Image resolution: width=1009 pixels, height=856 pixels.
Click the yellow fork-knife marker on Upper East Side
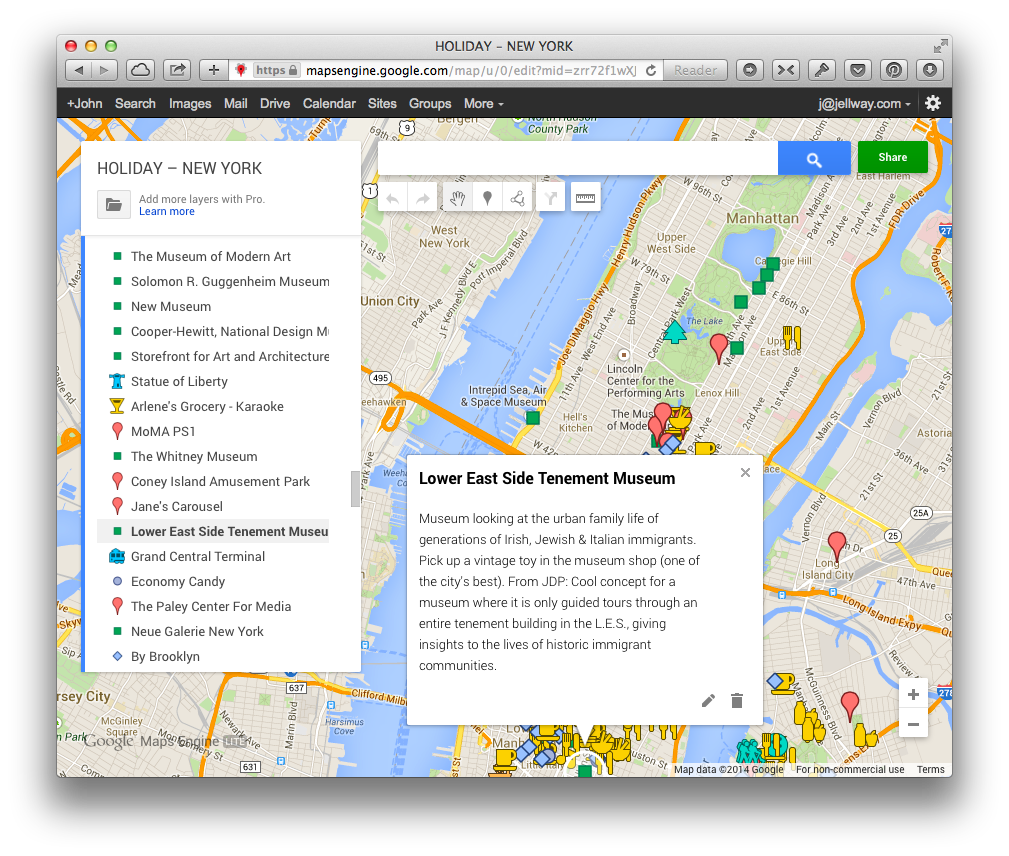(792, 337)
